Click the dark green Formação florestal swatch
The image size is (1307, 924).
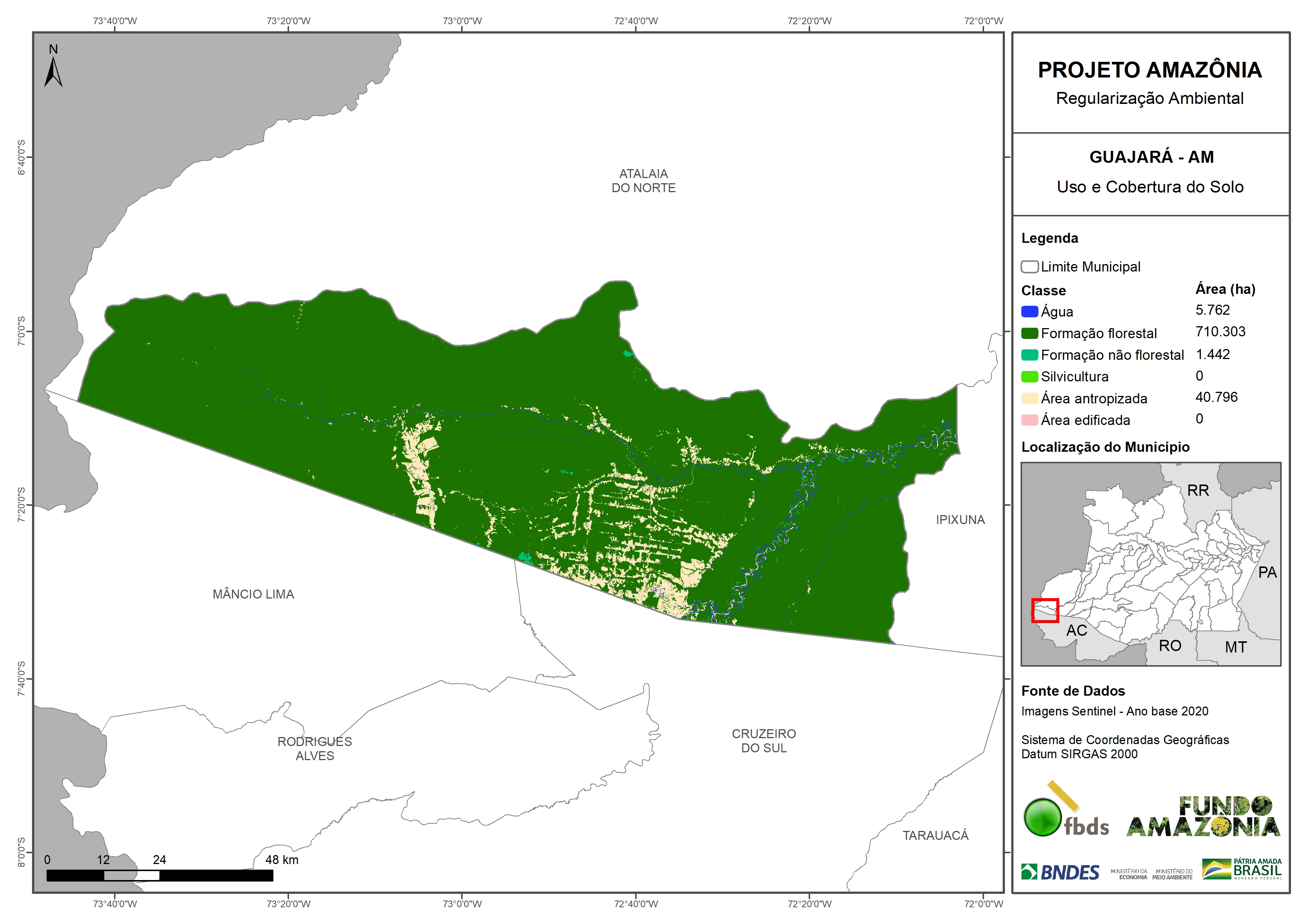(1029, 333)
